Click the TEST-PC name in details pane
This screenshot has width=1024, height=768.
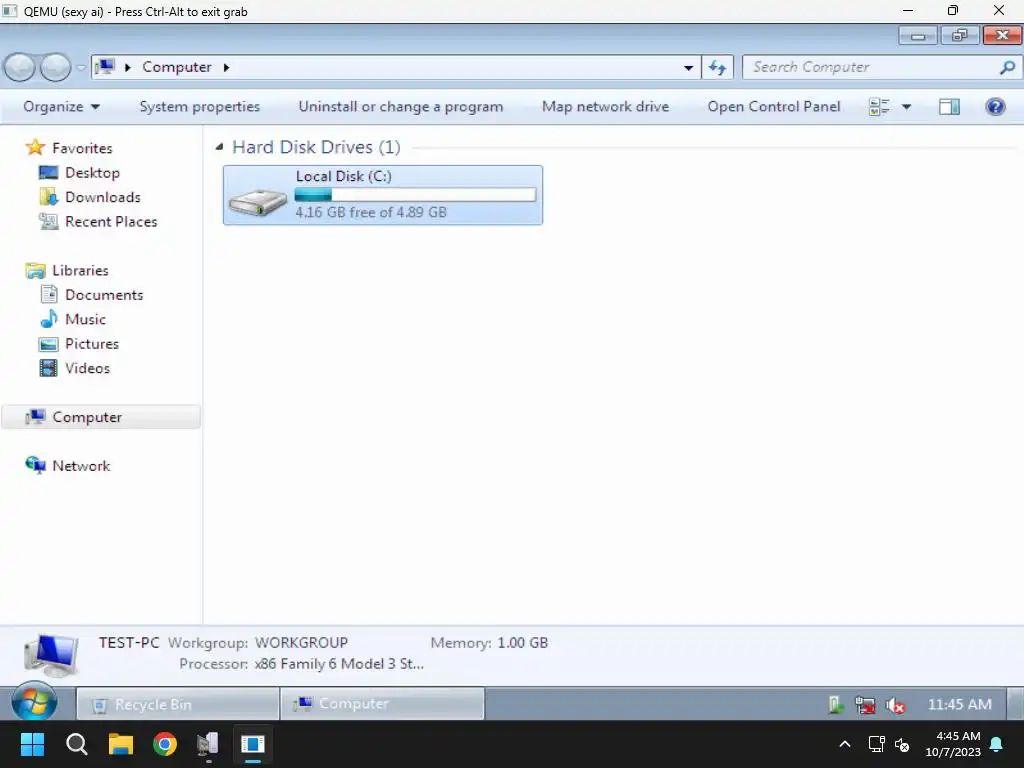click(129, 643)
